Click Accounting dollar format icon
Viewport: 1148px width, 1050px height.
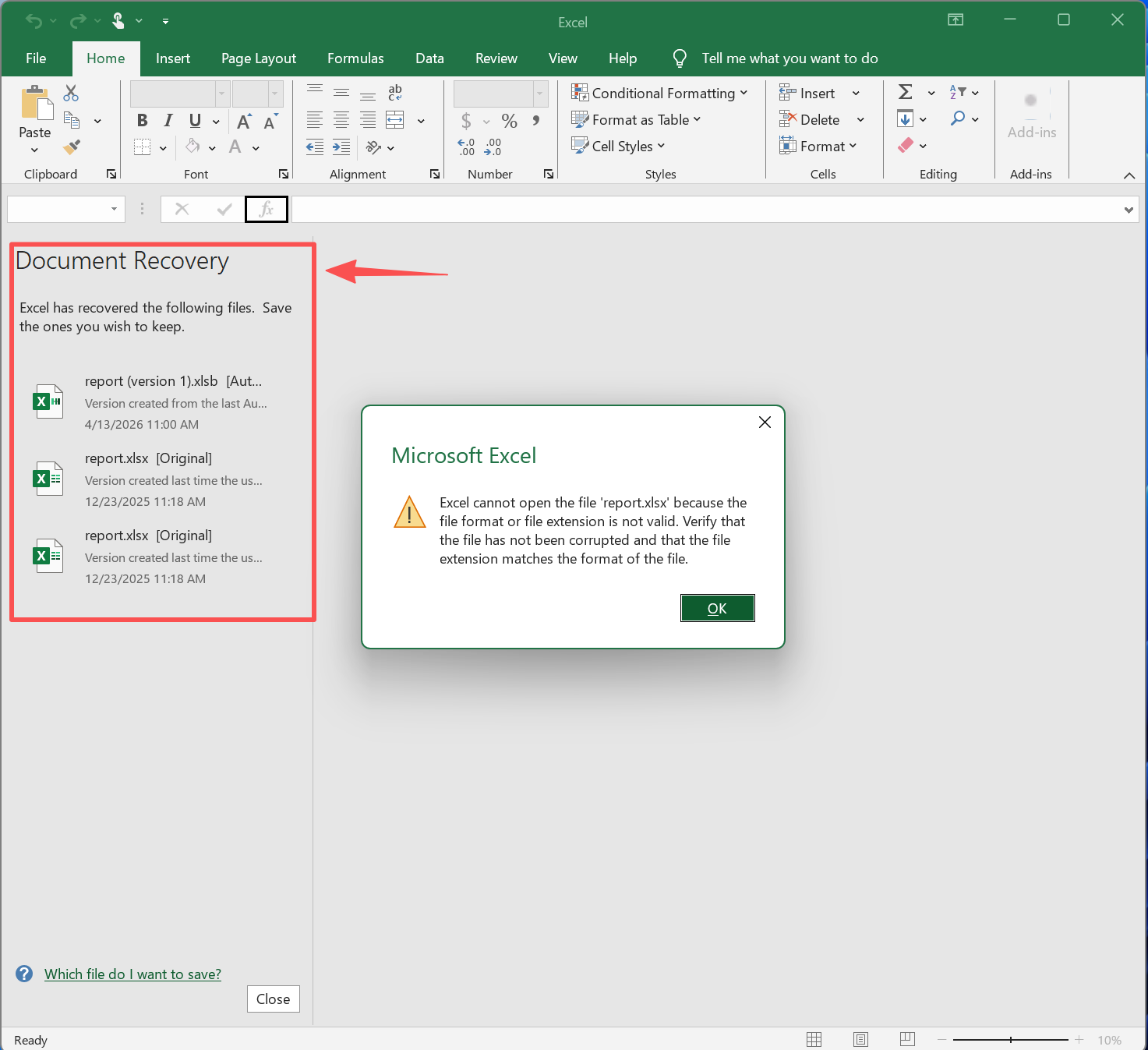click(466, 121)
